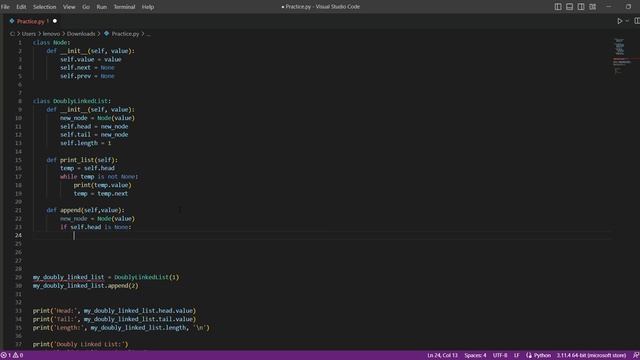Click 'class DoublyLinkedList:' on line 8

click(x=71, y=101)
